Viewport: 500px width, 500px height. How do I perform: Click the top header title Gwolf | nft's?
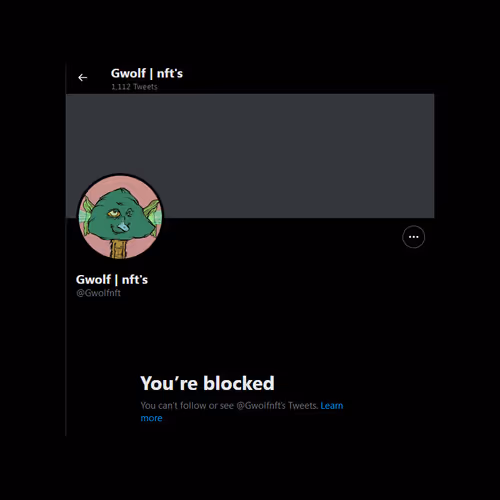pos(147,73)
